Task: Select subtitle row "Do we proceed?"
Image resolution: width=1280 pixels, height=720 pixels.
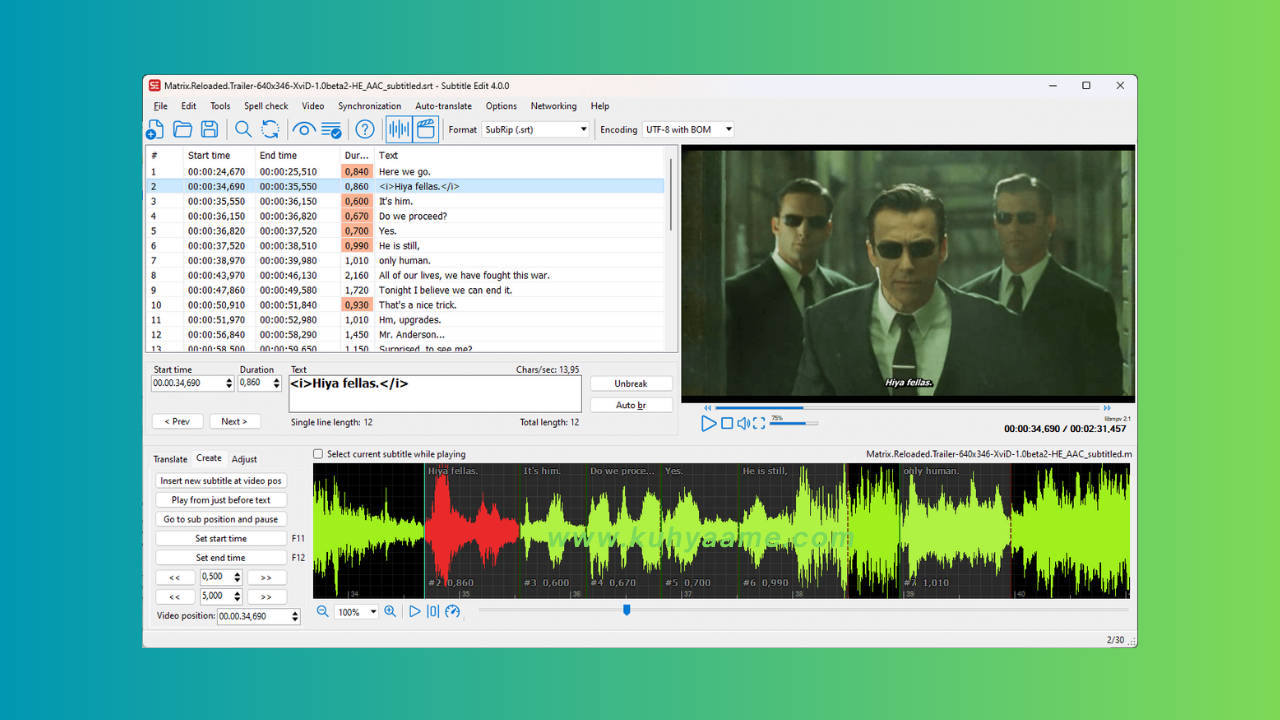Action: click(405, 216)
